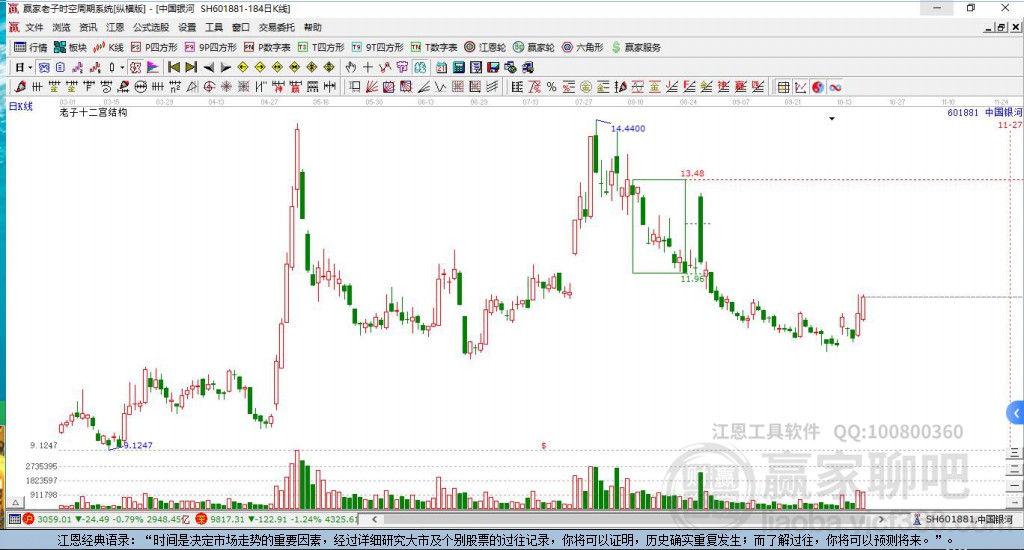Open the 公式选股 menu
Image resolution: width=1024 pixels, height=550 pixels.
151,27
